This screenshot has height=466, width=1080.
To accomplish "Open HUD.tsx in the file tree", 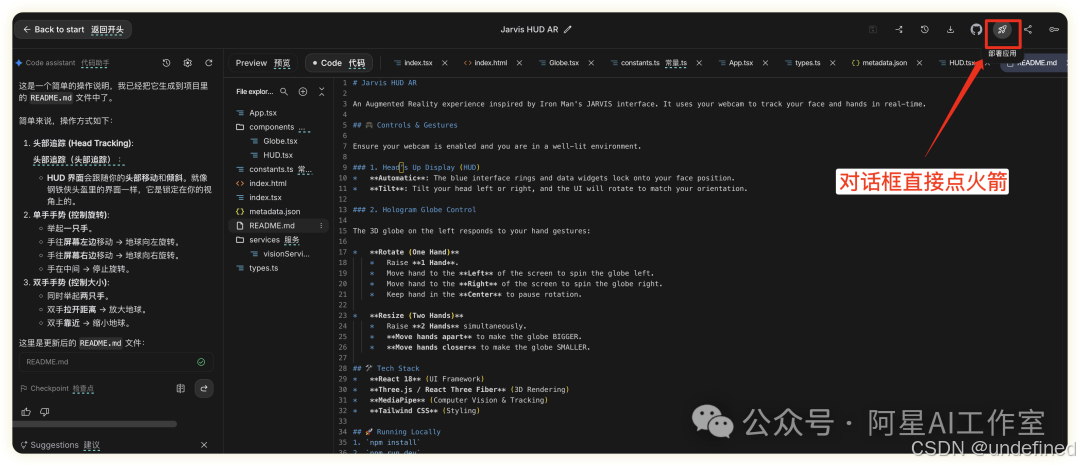I will [279, 155].
